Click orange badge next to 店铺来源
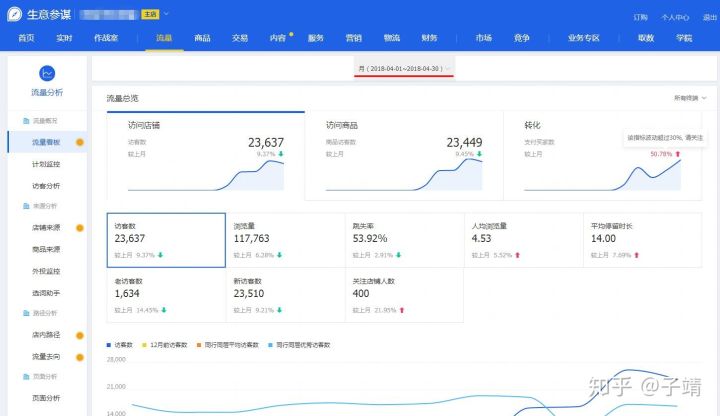Viewport: 720px width, 416px height. point(80,228)
